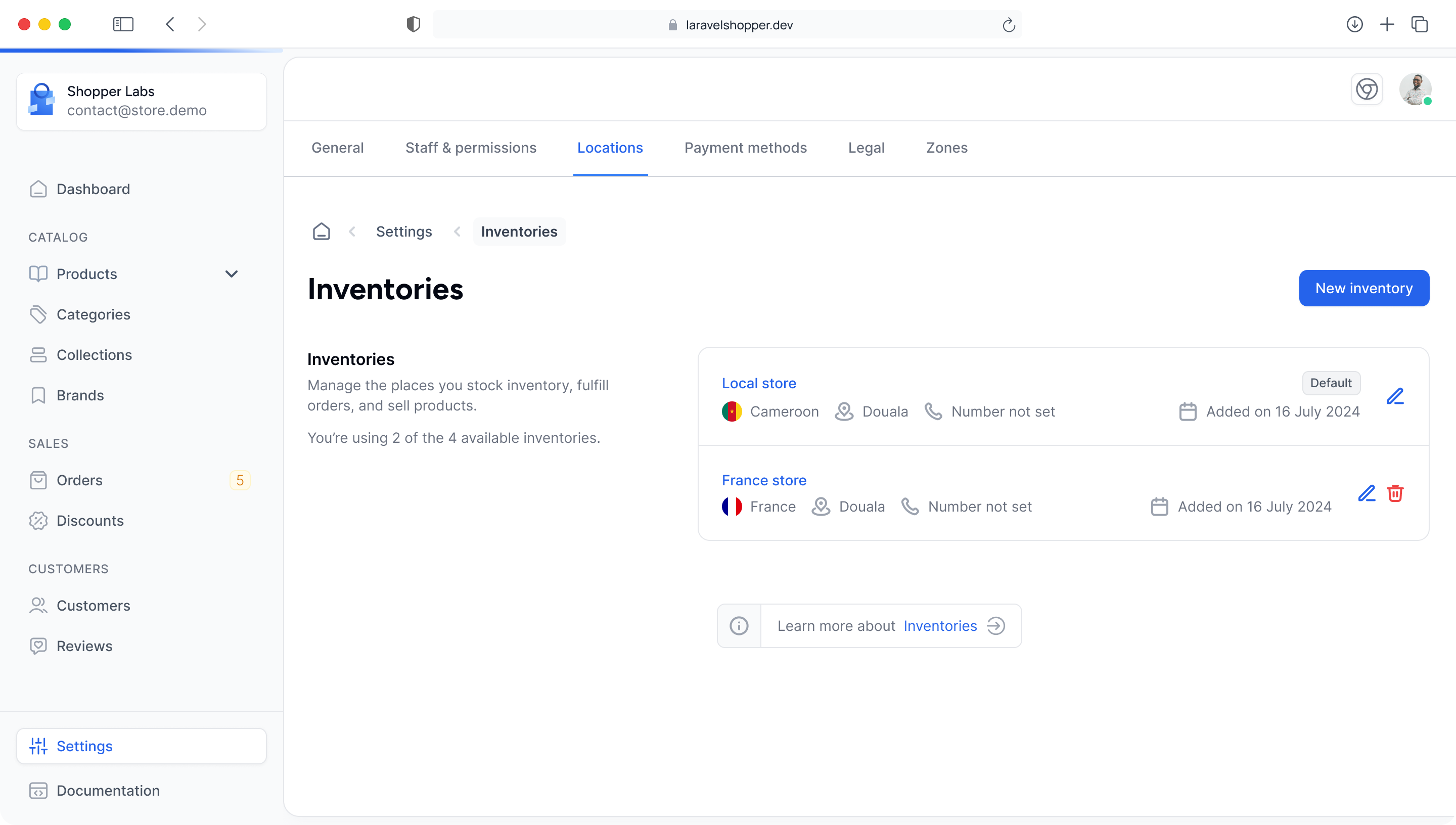Open the Learn more Inventories link
Image resolution: width=1456 pixels, height=825 pixels.
940,626
